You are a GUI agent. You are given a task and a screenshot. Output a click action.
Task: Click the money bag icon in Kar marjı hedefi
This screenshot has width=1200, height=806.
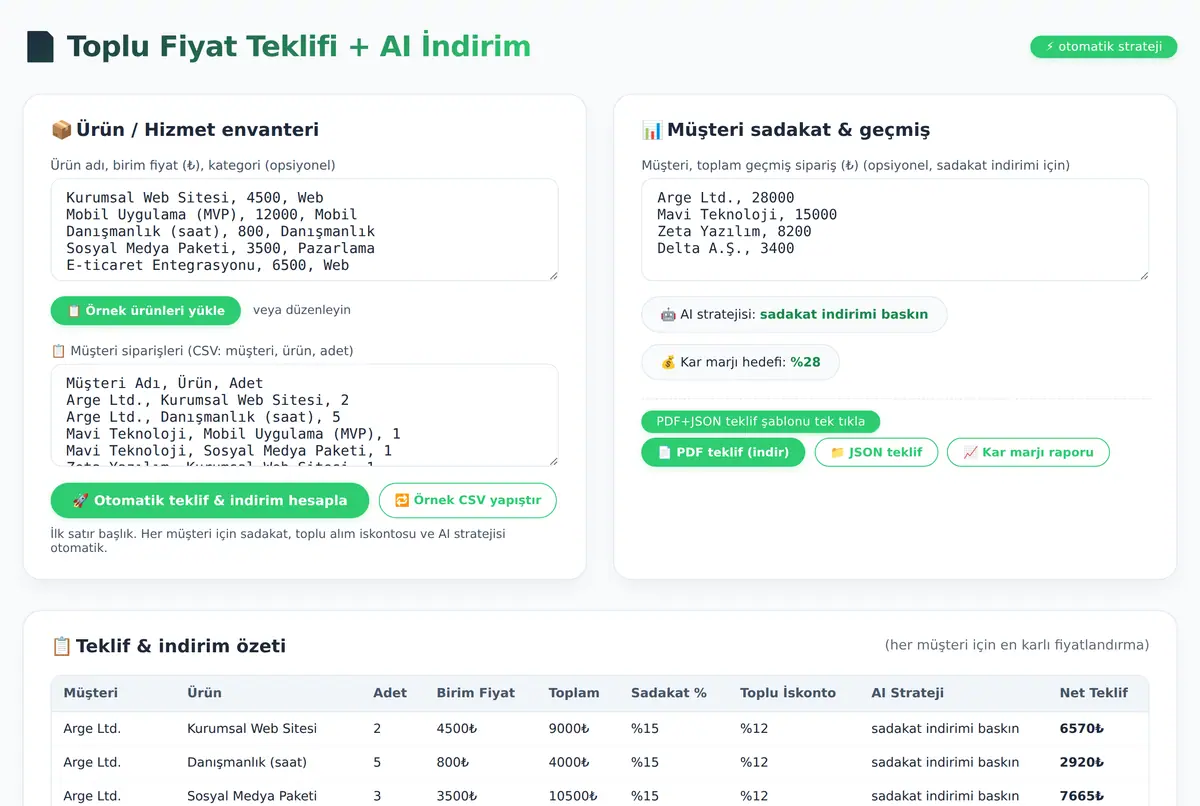[x=668, y=362]
